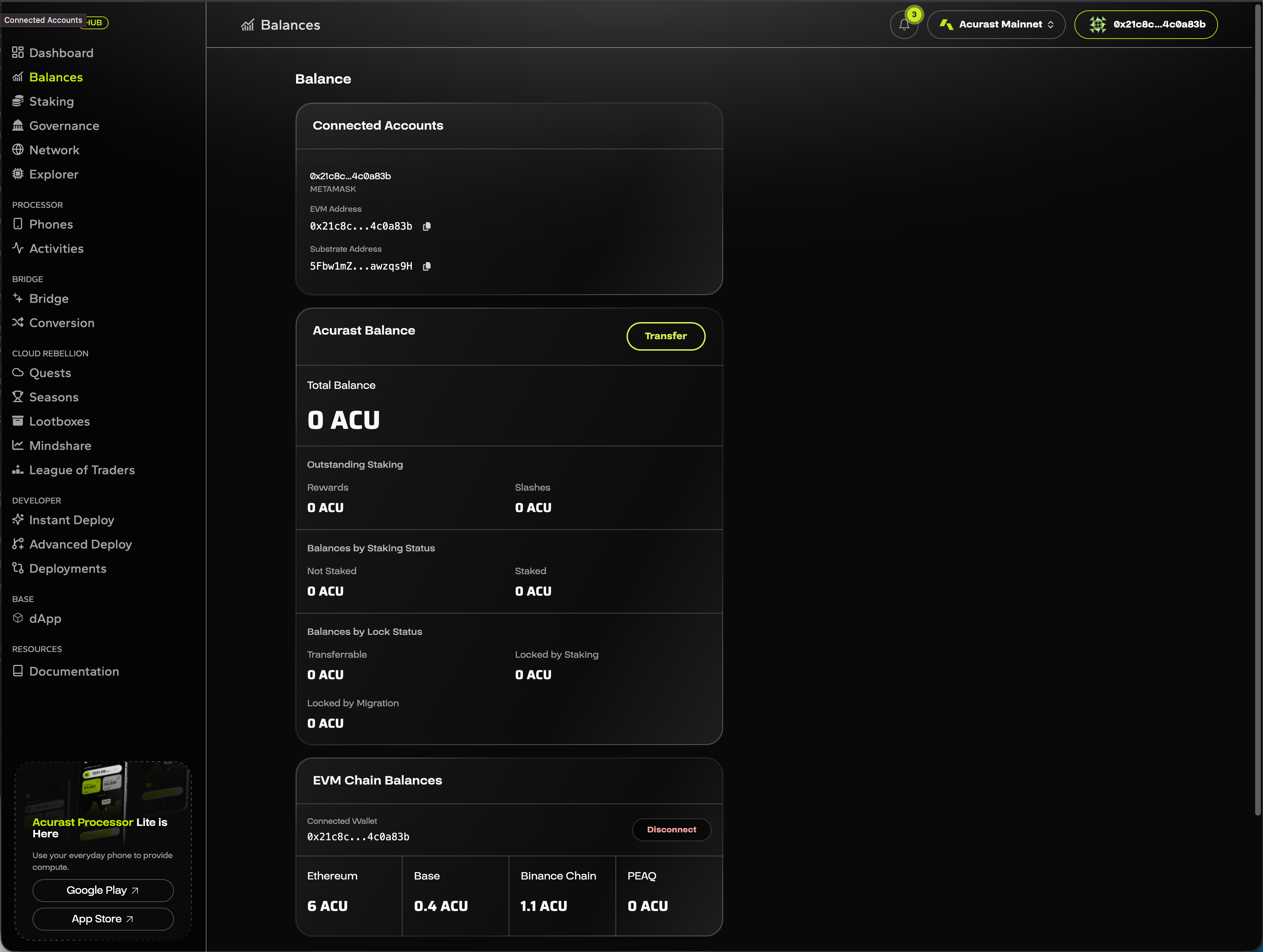Click the Governance bank icon

pos(18,125)
